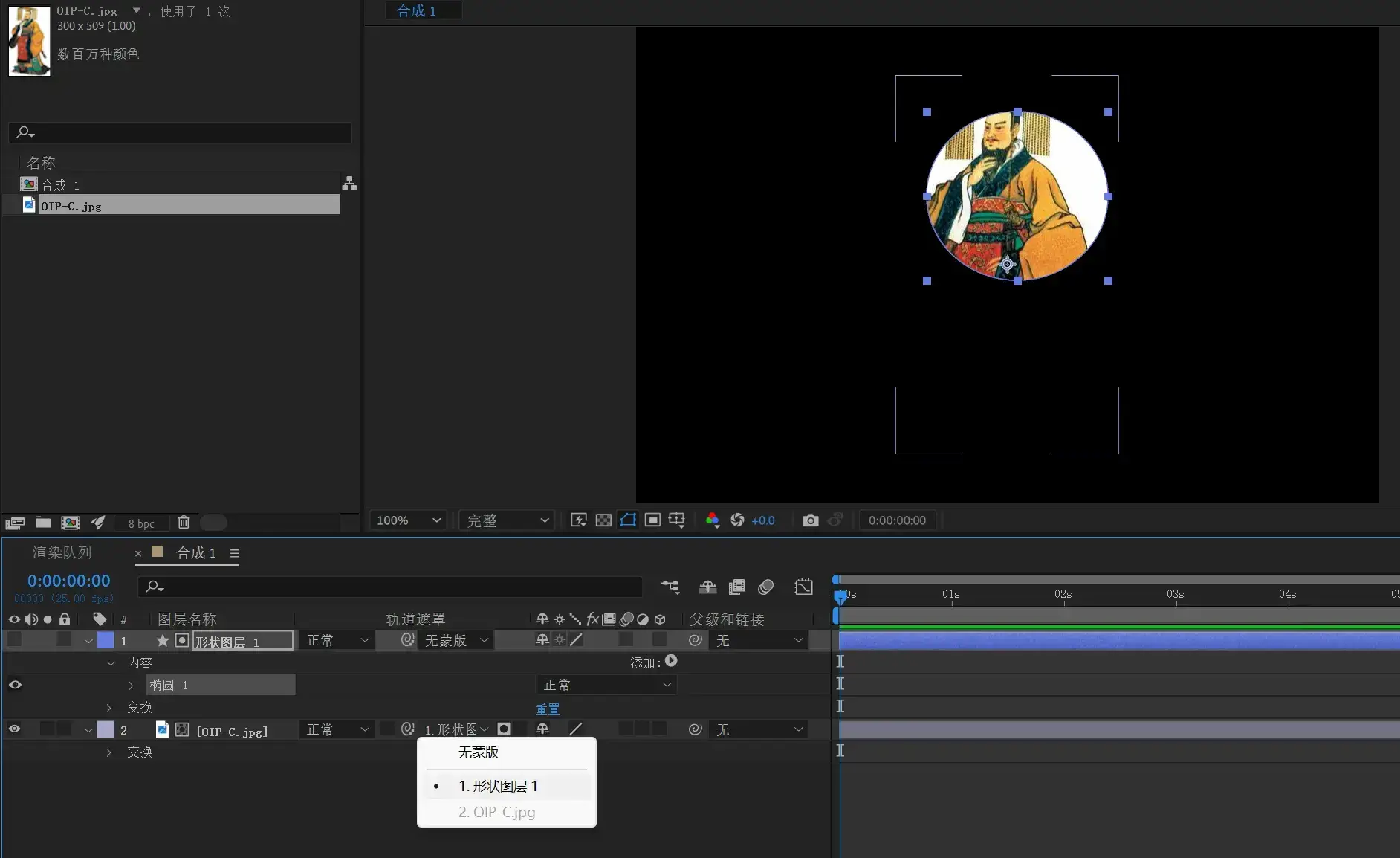Open grid and guide options icon
Viewport: 1400px width, 858px height.
(x=677, y=520)
